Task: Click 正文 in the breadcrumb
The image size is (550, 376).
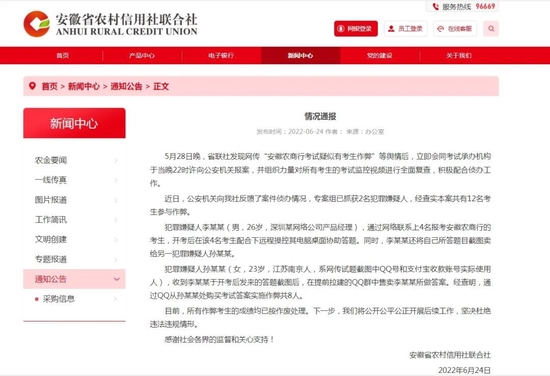Action: (x=161, y=86)
